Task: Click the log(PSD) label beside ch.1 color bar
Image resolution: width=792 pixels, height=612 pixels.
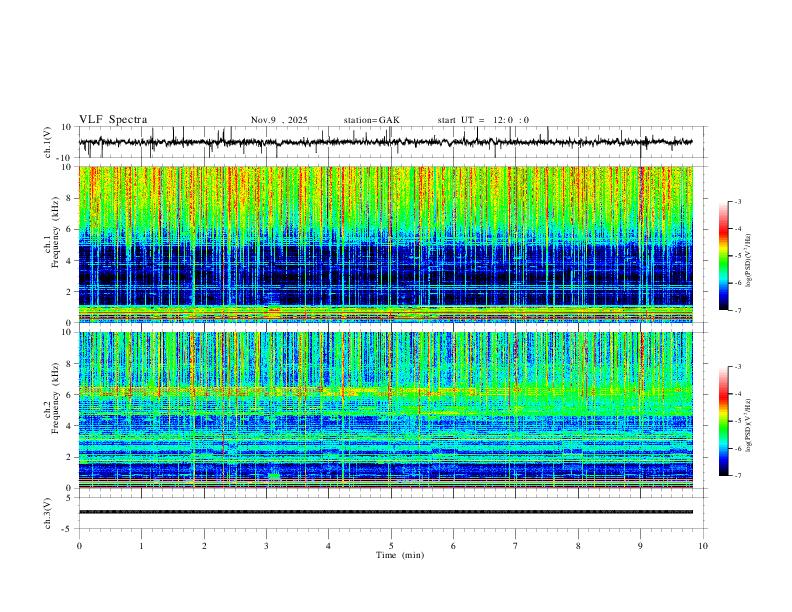Action: (748, 260)
